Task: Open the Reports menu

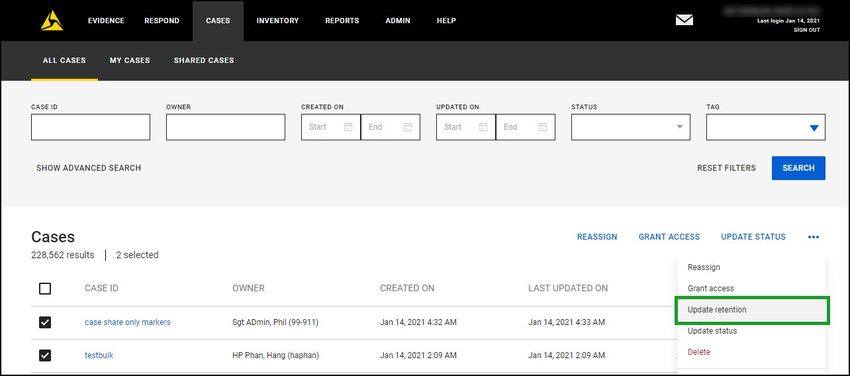Action: (342, 21)
